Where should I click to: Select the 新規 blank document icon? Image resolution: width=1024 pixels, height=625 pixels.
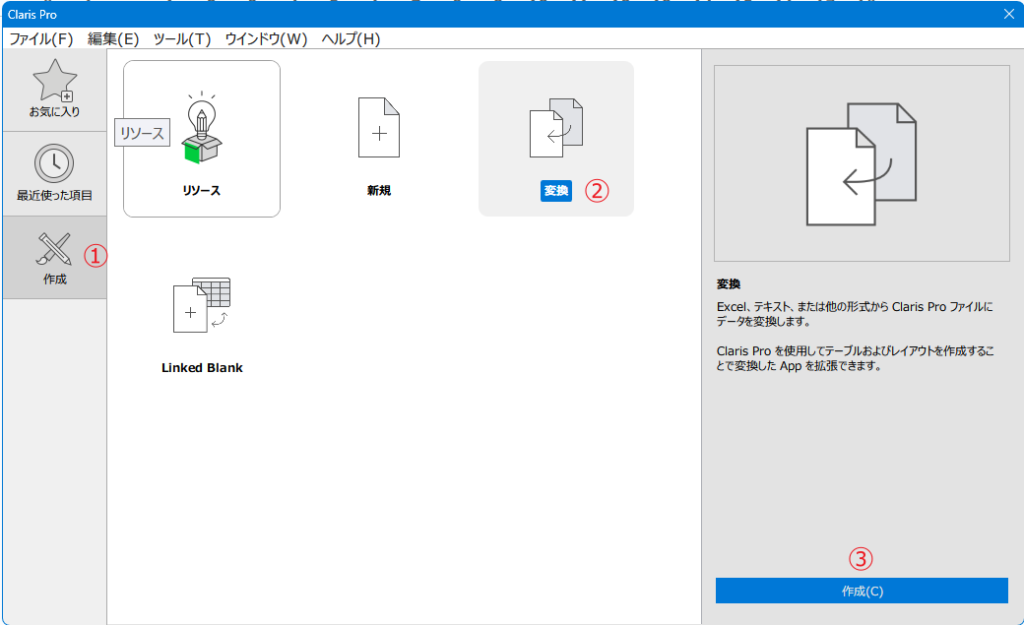[x=379, y=128]
